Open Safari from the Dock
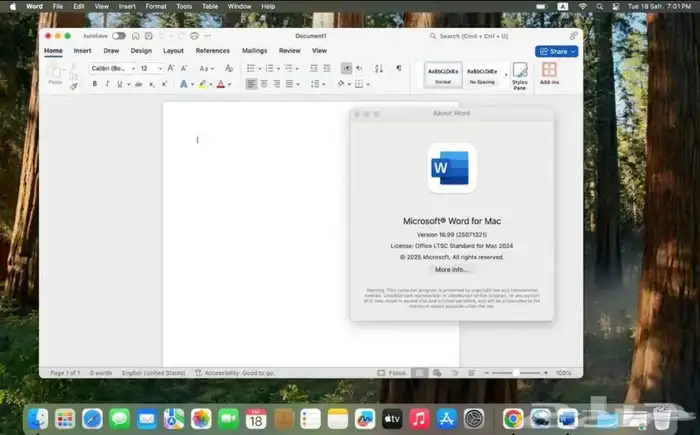700x435 pixels. (x=92, y=419)
